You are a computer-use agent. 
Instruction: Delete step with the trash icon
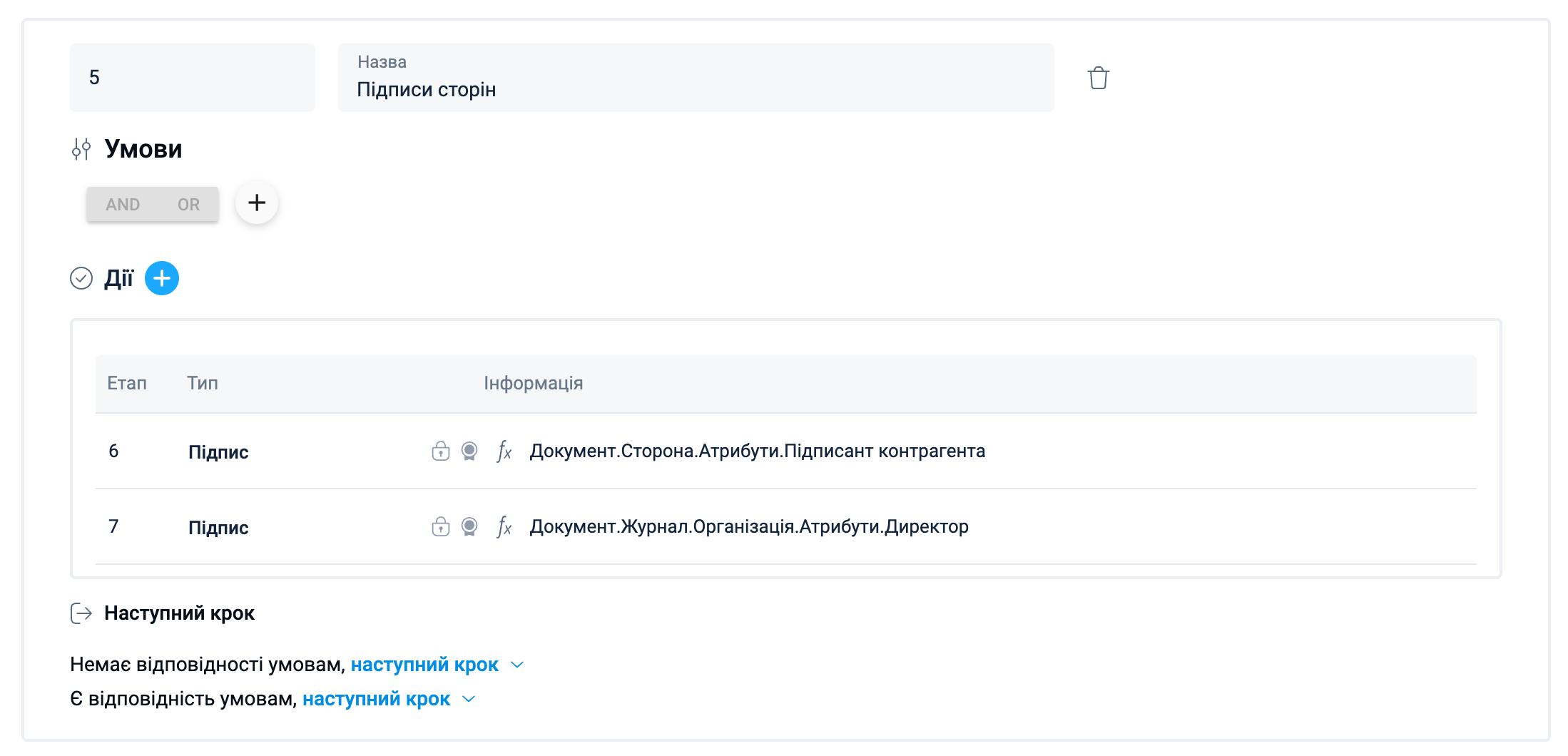click(x=1098, y=78)
